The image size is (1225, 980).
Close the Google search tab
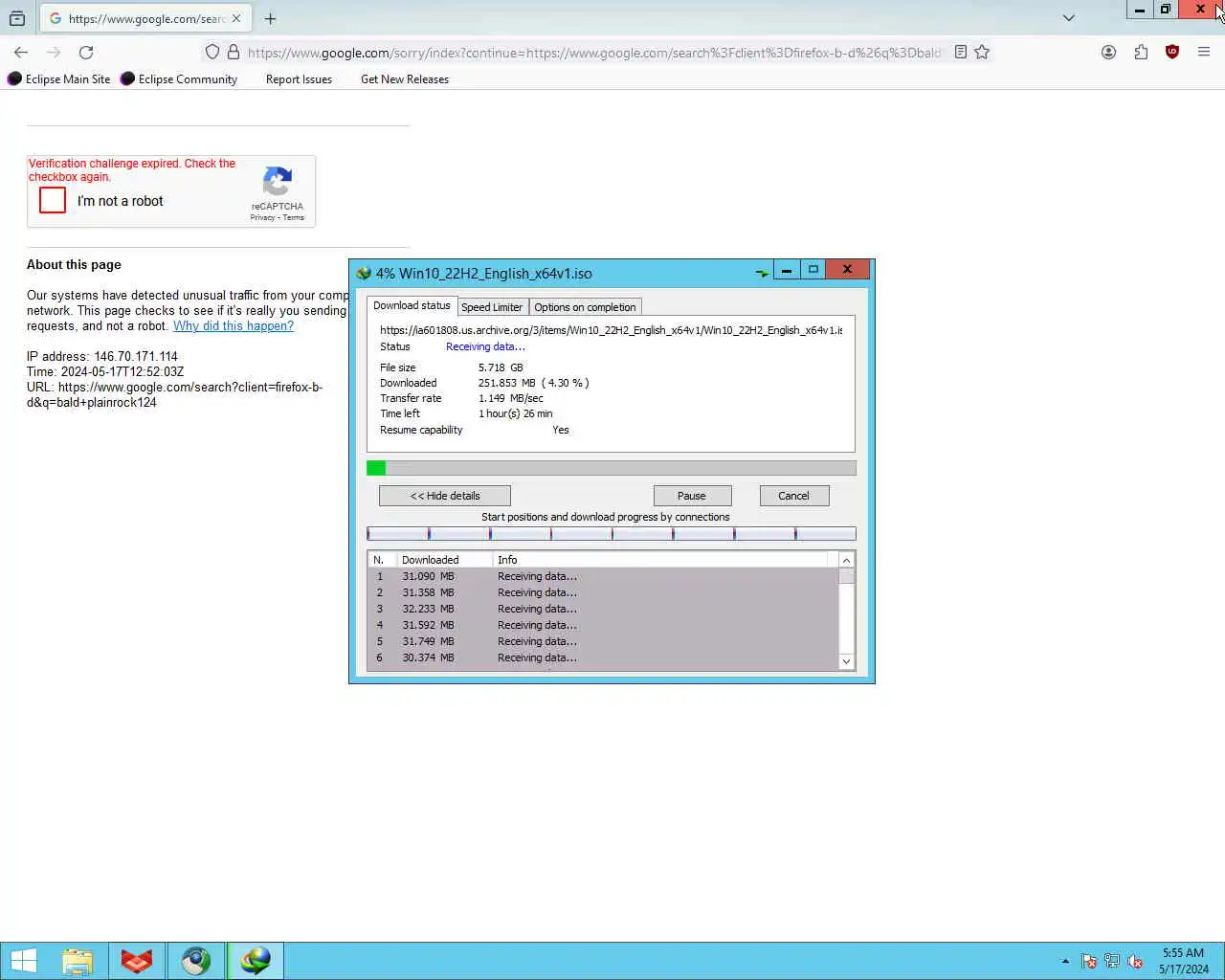pyautogui.click(x=236, y=18)
